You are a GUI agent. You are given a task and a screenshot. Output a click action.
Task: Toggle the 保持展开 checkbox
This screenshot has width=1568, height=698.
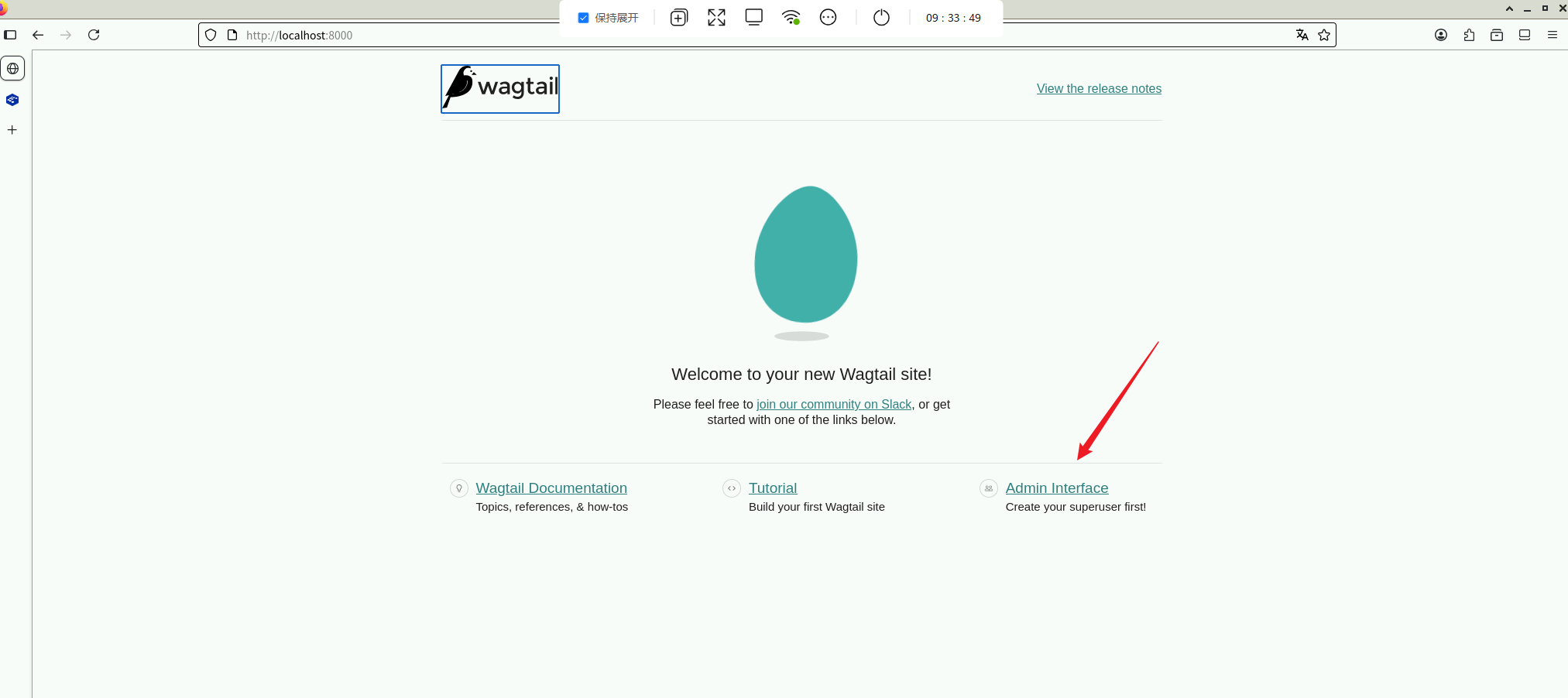tap(584, 18)
